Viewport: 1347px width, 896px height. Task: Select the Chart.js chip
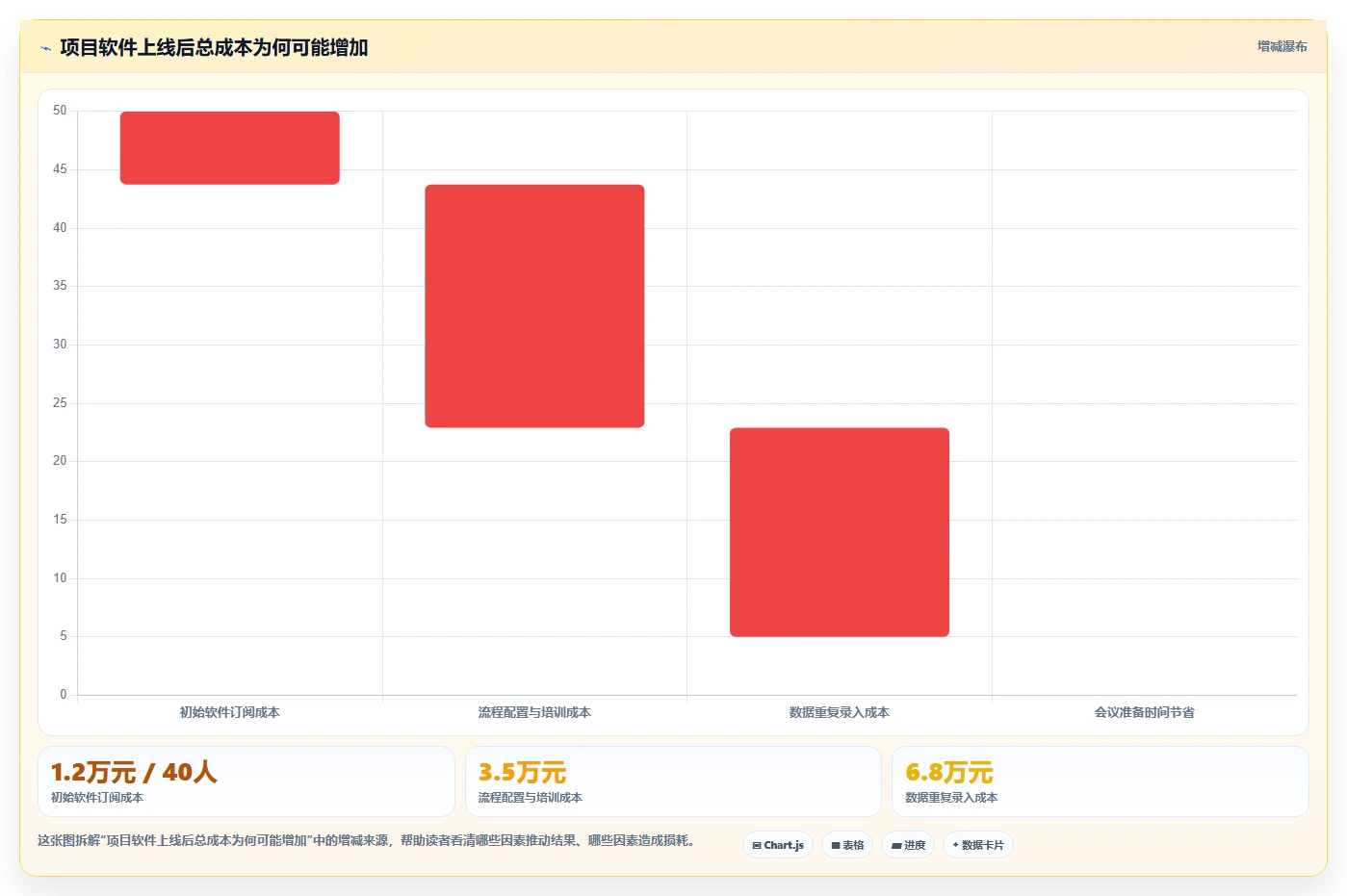778,845
